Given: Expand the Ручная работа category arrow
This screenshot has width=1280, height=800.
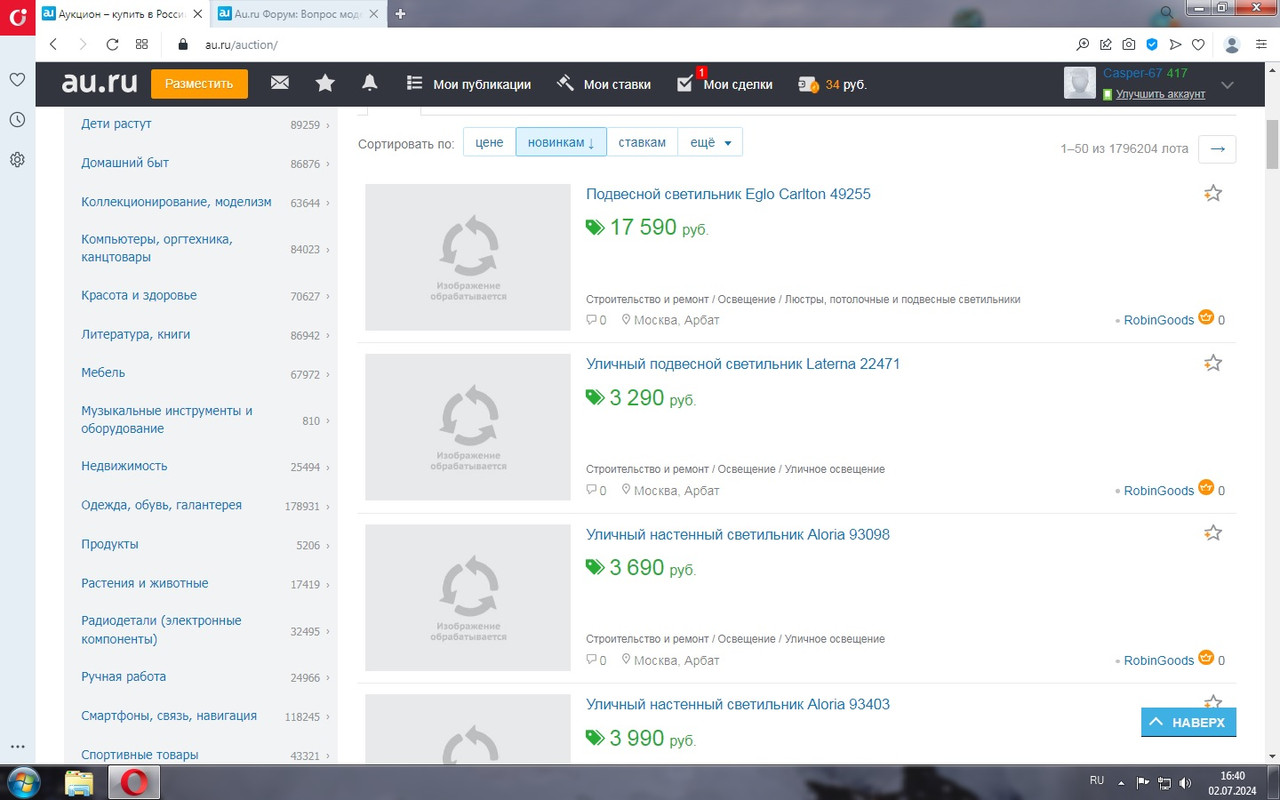Looking at the screenshot, I should tap(328, 678).
